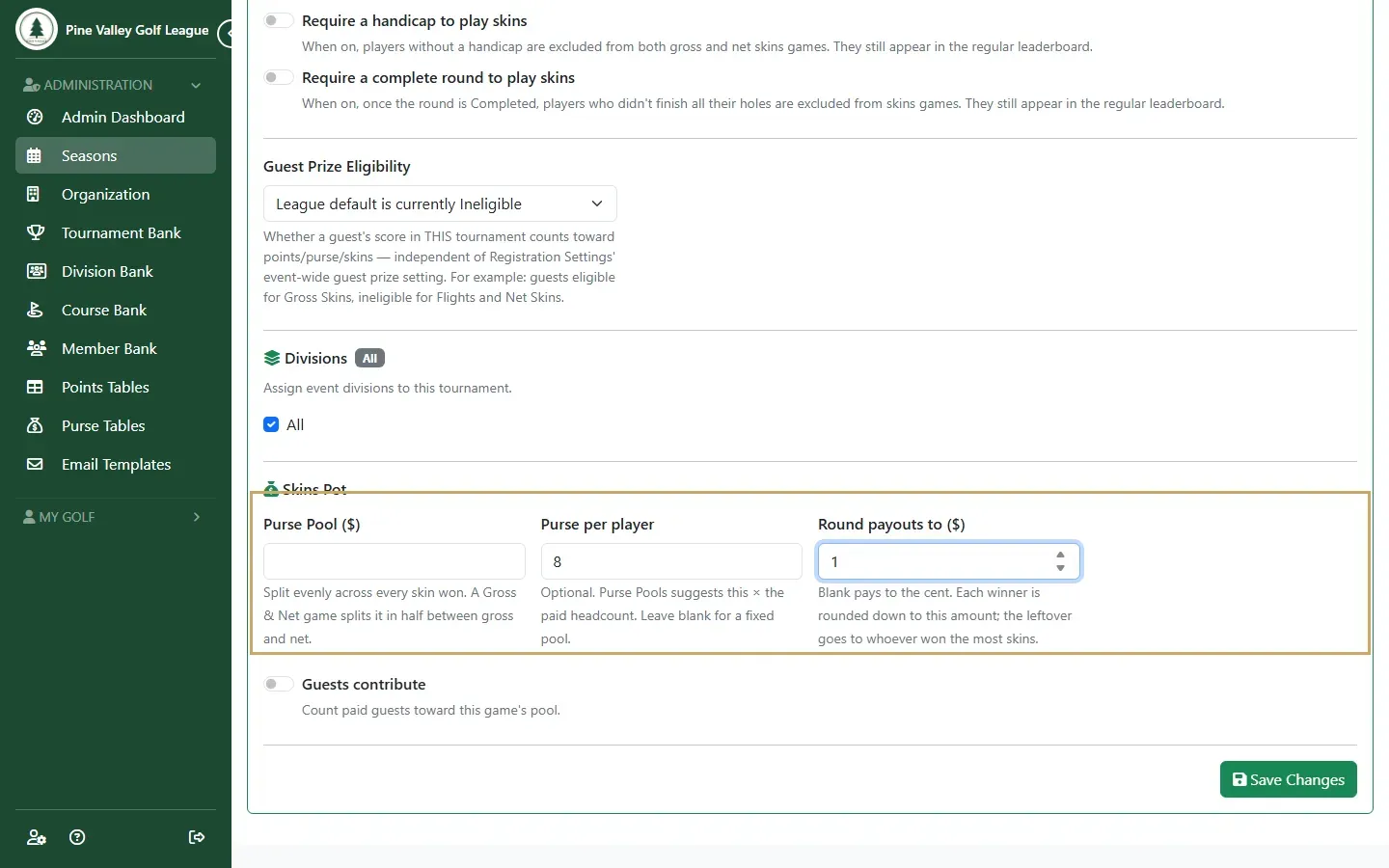Toggle Require a complete round to play skins
1389x868 pixels.
[279, 78]
